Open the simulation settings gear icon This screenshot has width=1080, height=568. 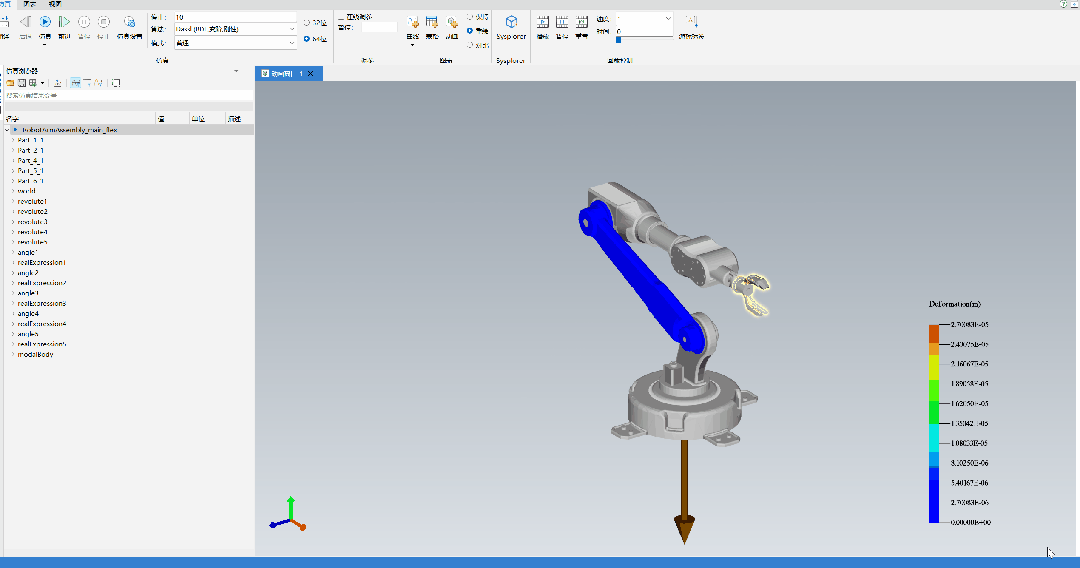[x=129, y=23]
